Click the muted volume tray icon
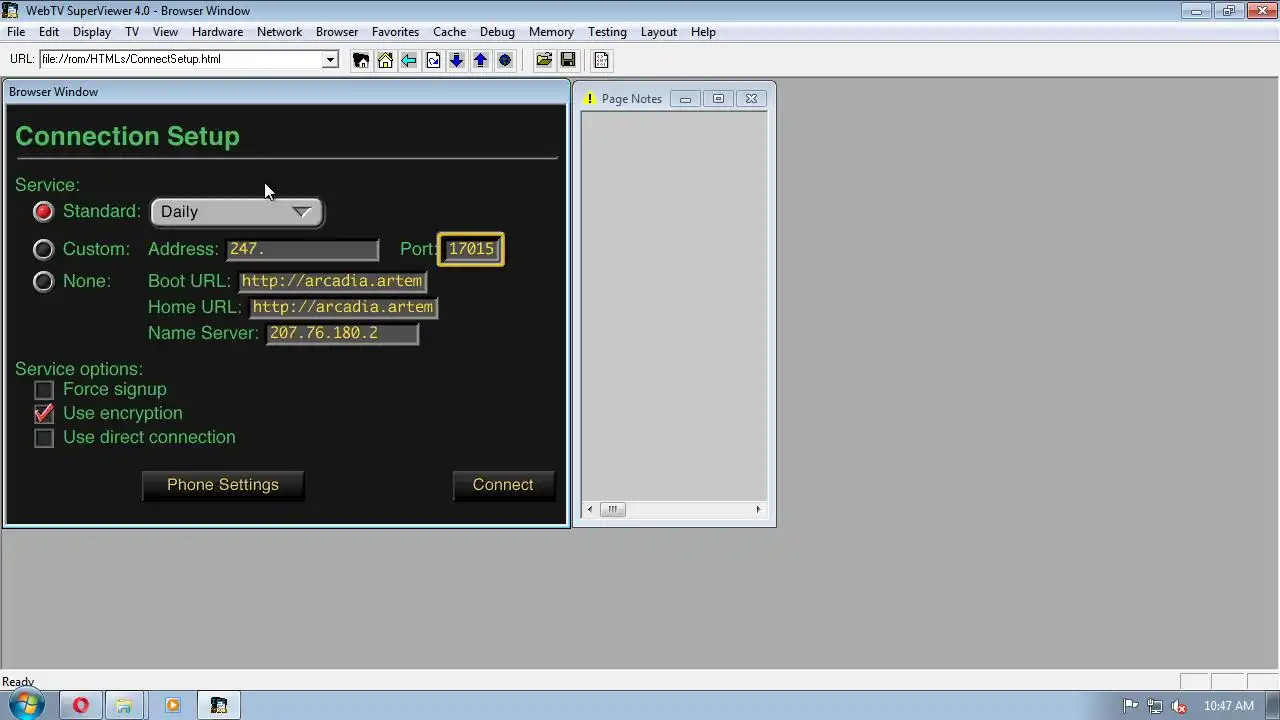The width and height of the screenshot is (1280, 720). (x=1179, y=706)
